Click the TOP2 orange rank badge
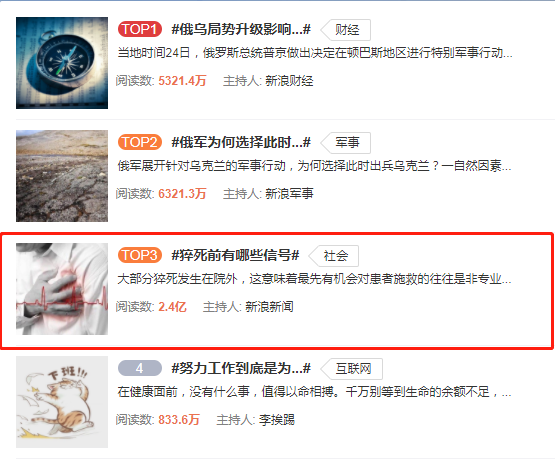The width and height of the screenshot is (555, 459). point(140,142)
